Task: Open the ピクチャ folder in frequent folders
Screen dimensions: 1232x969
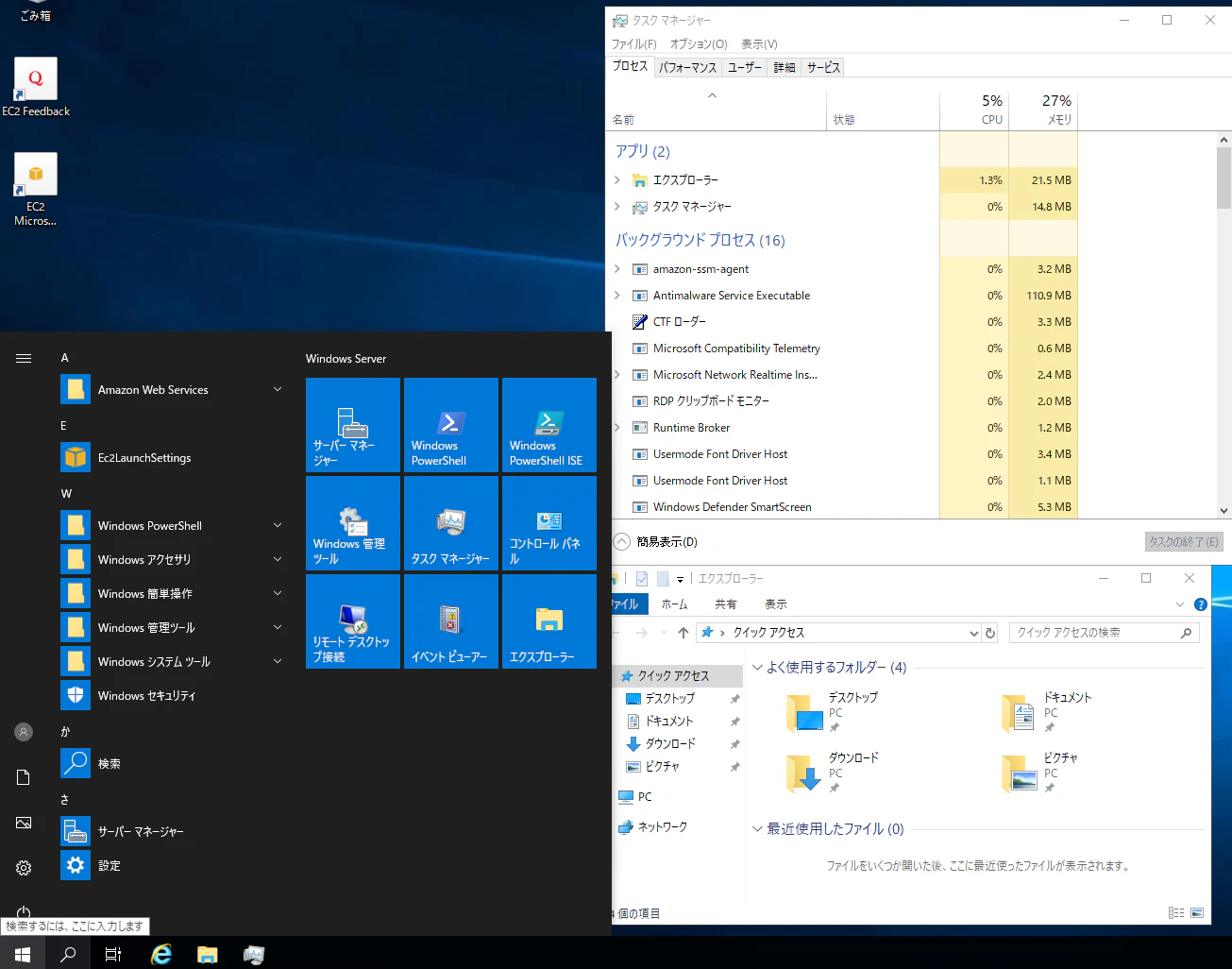Action: (1041, 773)
